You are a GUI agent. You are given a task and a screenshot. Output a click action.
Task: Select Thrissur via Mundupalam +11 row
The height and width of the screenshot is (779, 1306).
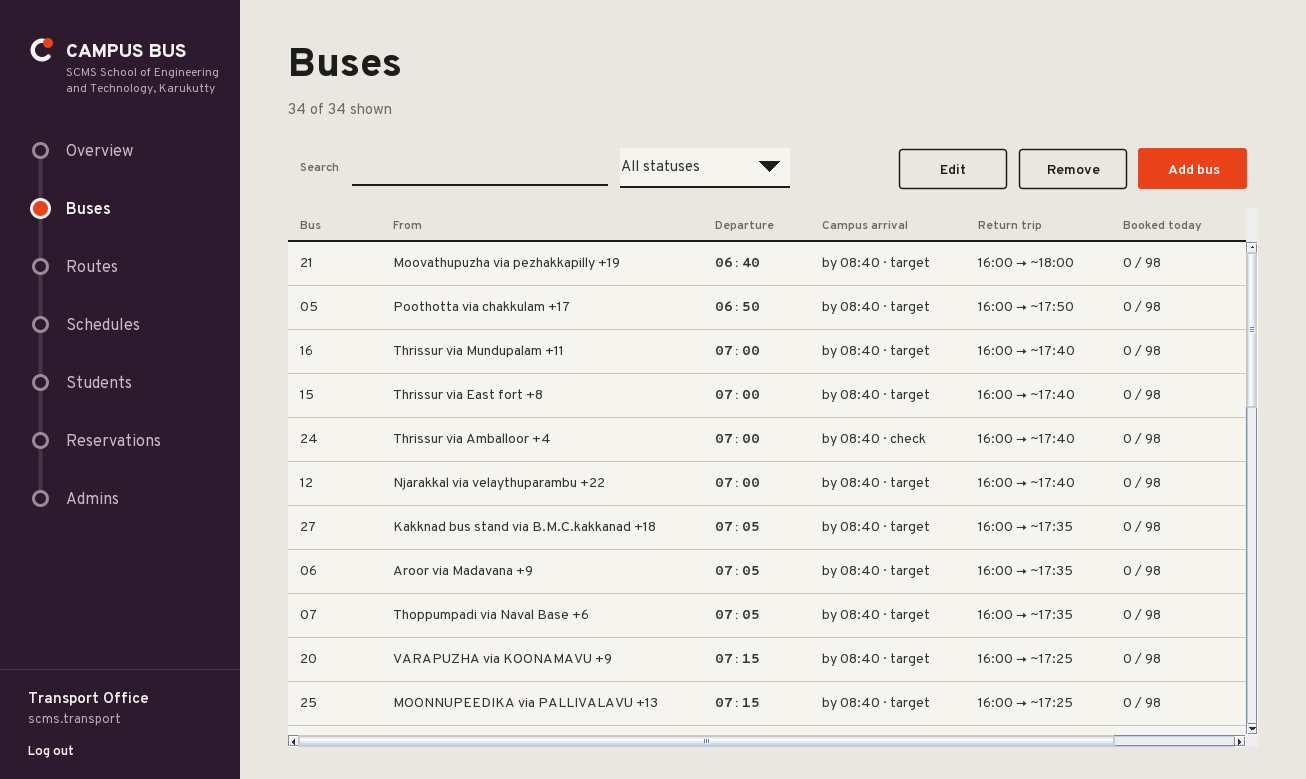tap(767, 351)
